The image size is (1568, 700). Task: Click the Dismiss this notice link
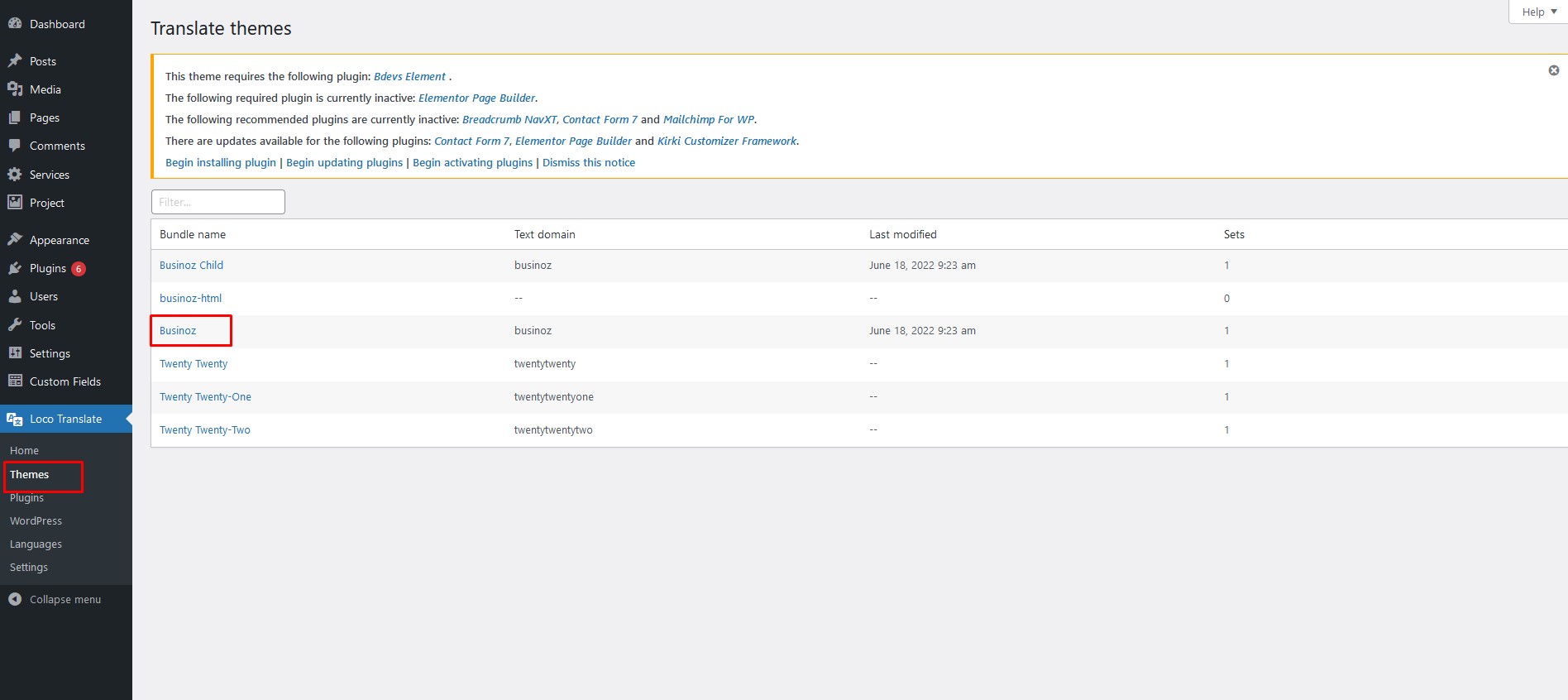point(588,163)
